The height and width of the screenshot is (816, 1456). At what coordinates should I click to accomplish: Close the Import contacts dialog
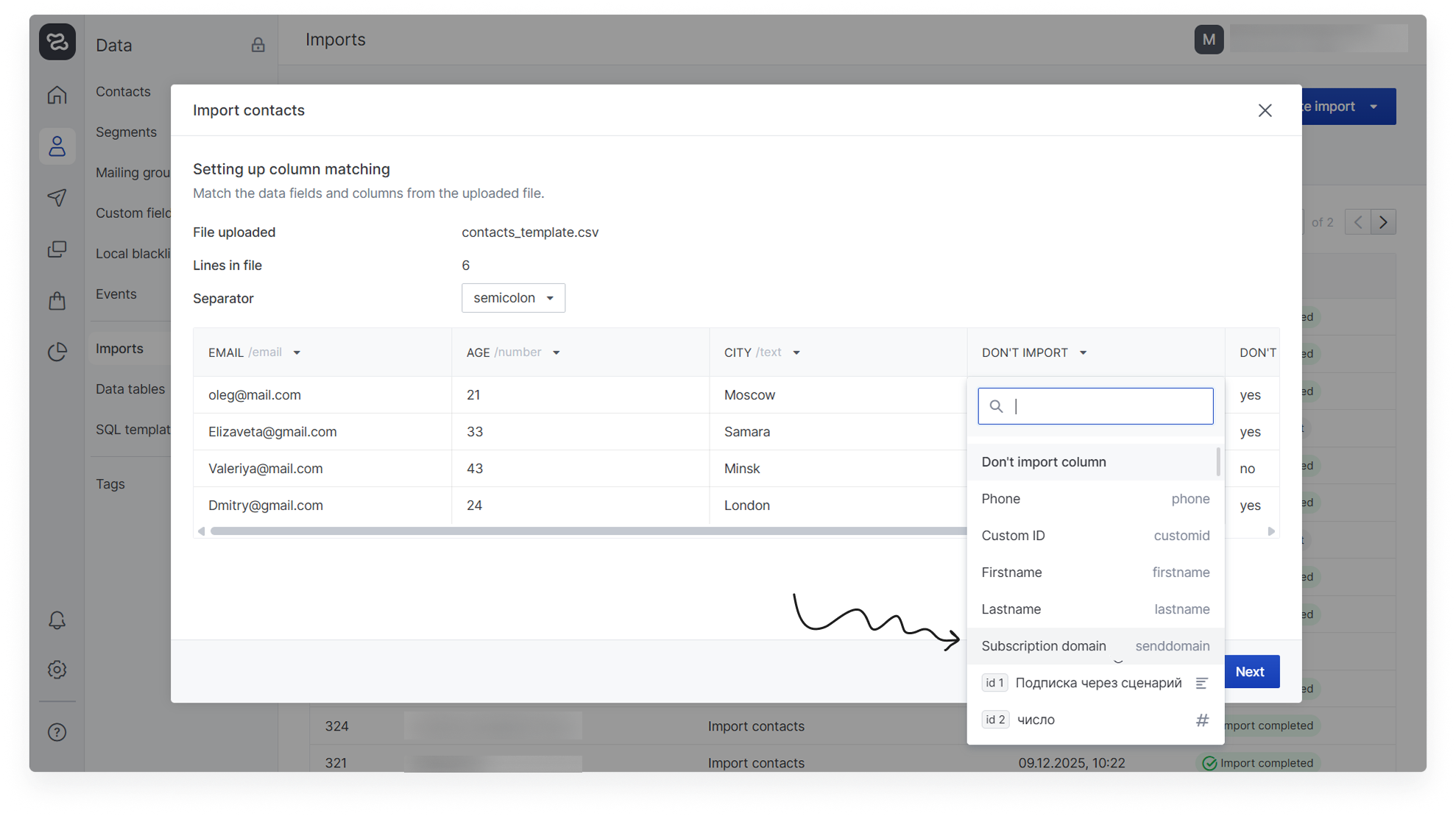(1265, 110)
